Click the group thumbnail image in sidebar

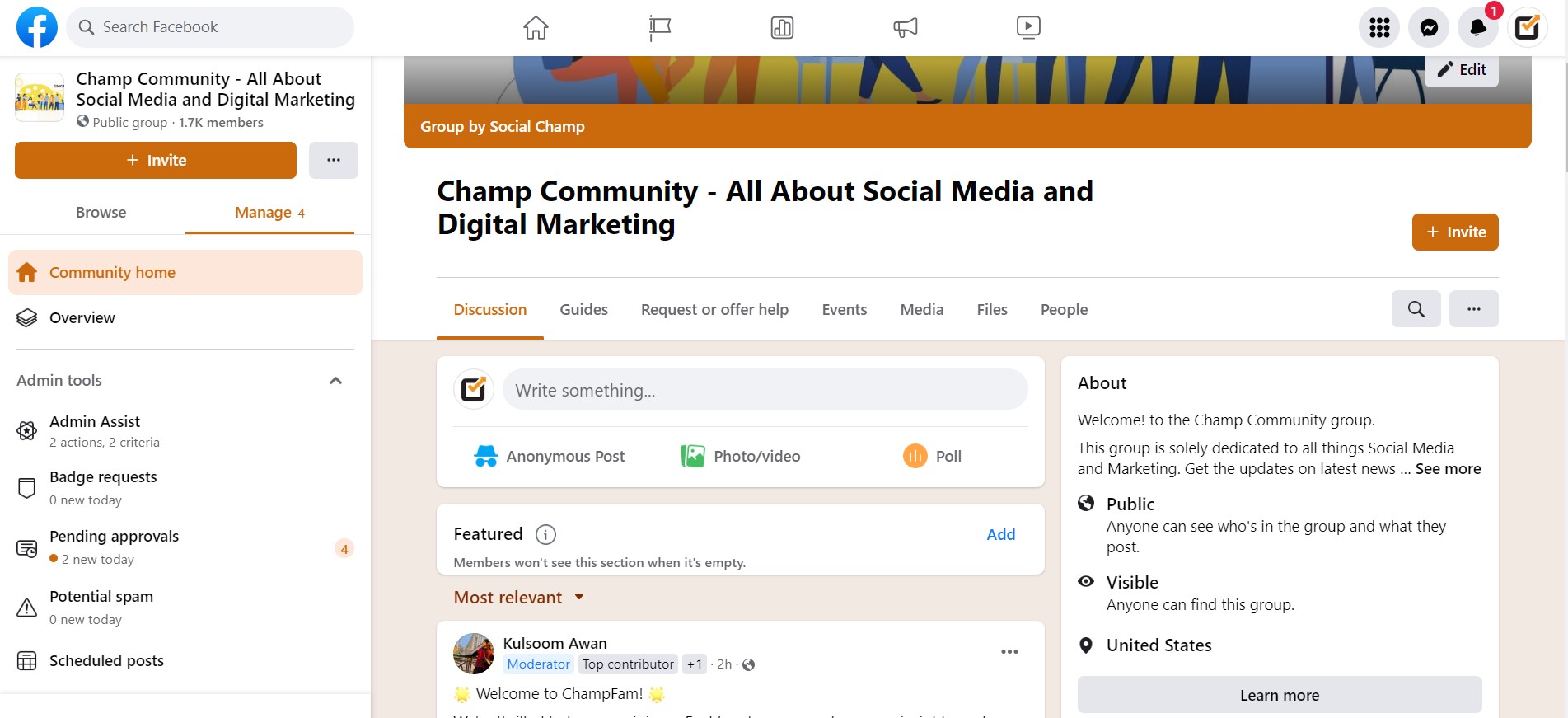coord(40,97)
